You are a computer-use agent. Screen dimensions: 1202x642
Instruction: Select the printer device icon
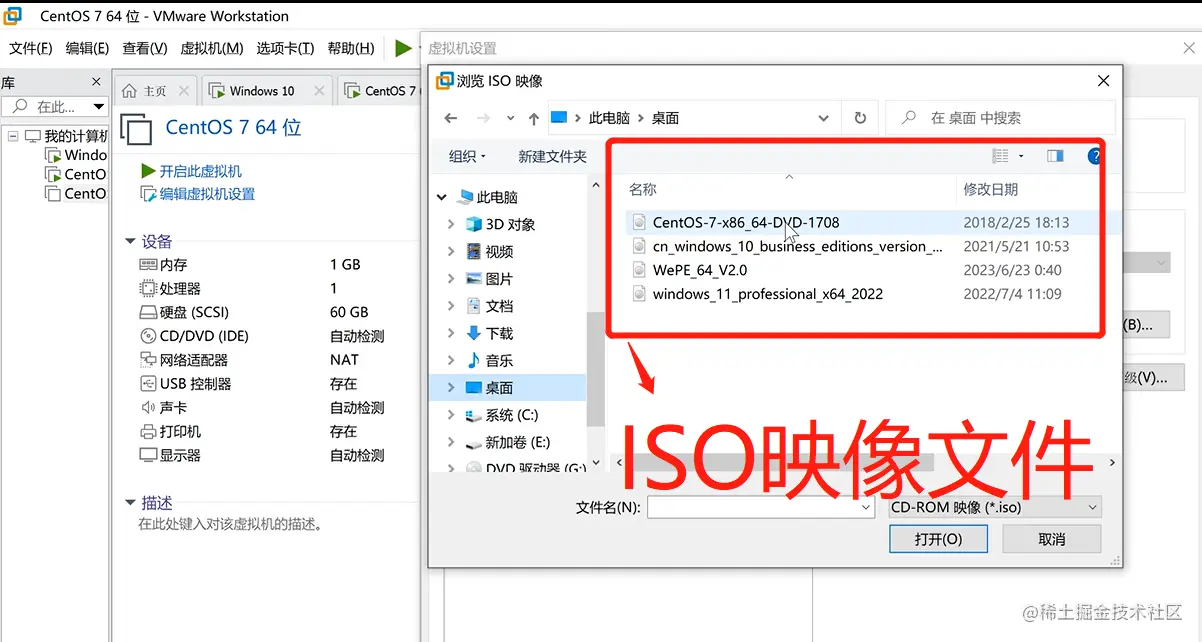[146, 430]
